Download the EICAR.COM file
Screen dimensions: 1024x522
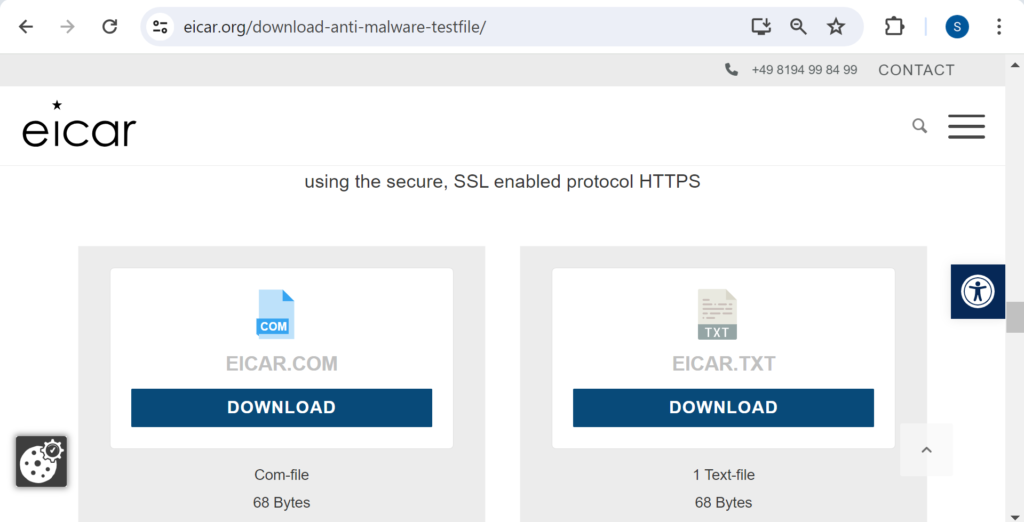(281, 408)
